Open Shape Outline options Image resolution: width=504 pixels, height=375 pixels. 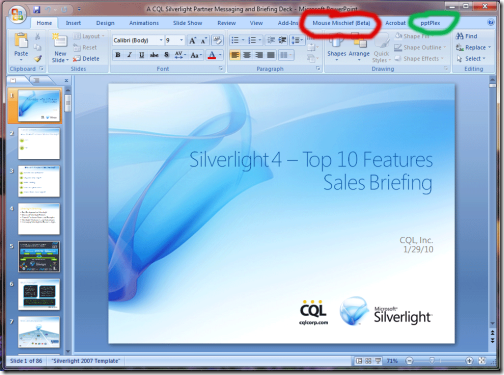420,47
